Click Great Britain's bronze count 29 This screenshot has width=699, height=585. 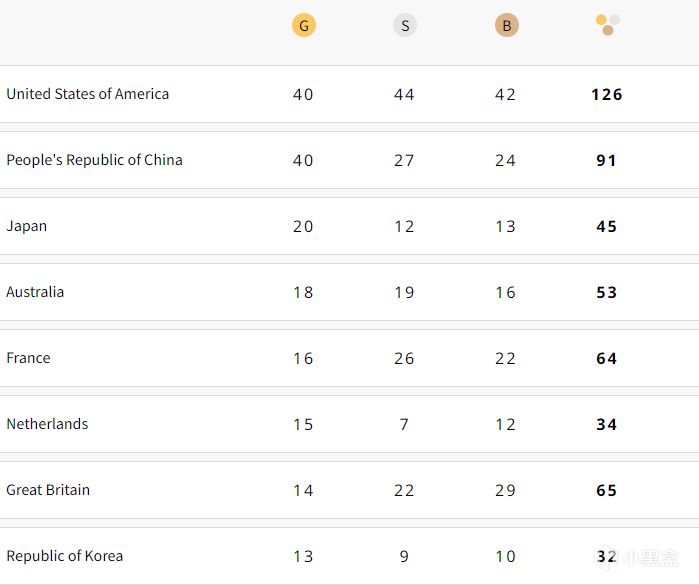point(506,491)
